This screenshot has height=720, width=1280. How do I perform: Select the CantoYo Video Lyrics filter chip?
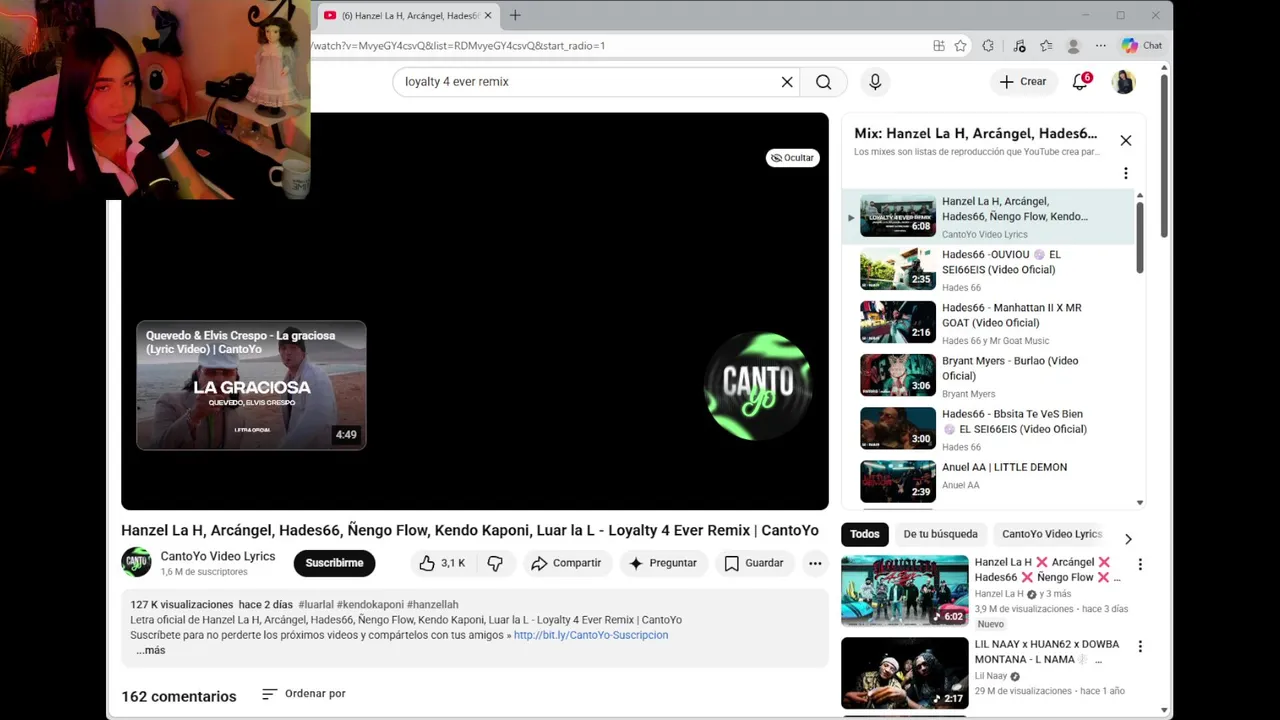[1051, 534]
